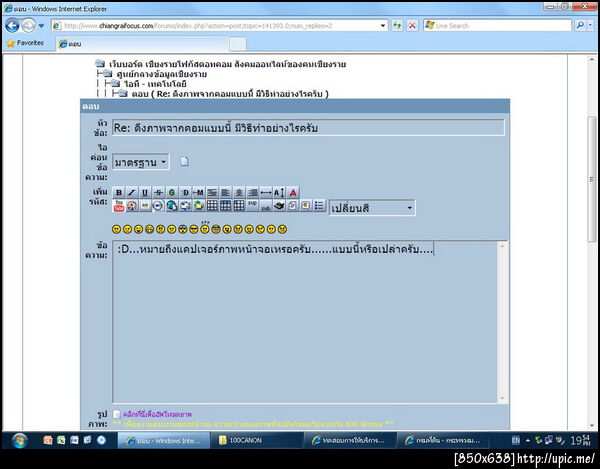Click the EN language indicator in taskbar
This screenshot has height=469, width=600.
[516, 441]
